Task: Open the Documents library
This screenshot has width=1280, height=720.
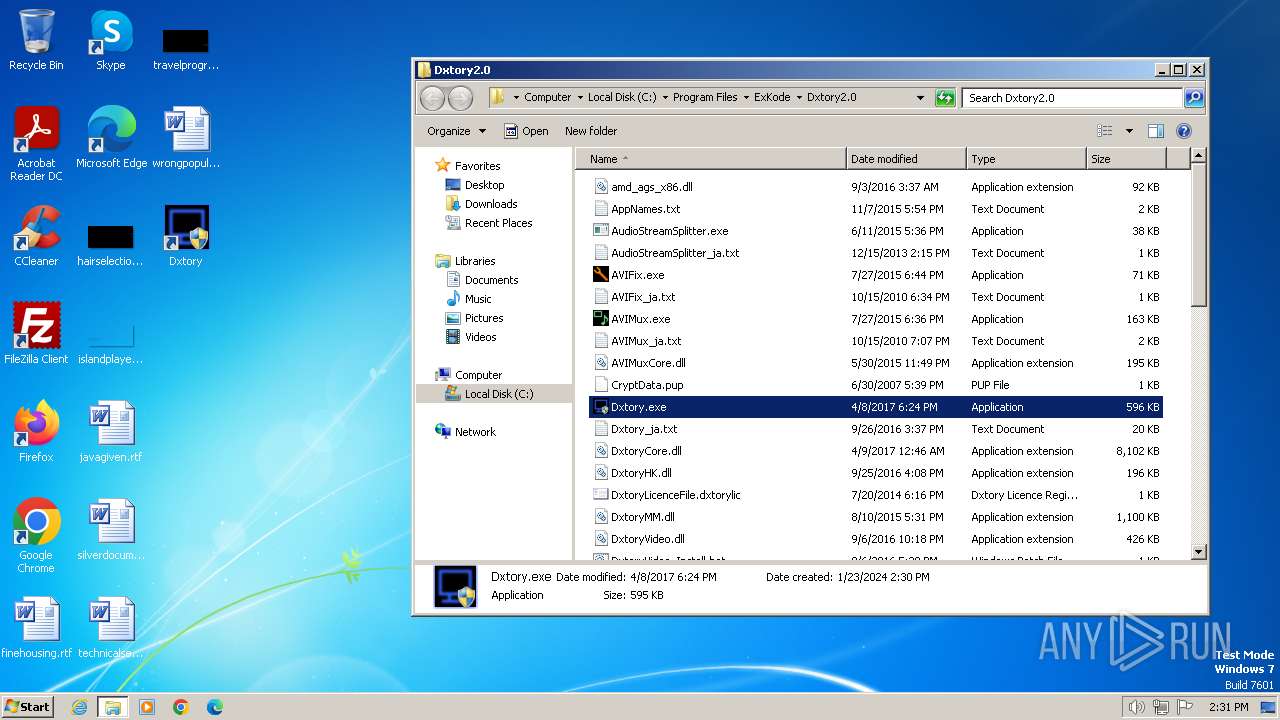Action: 491,280
